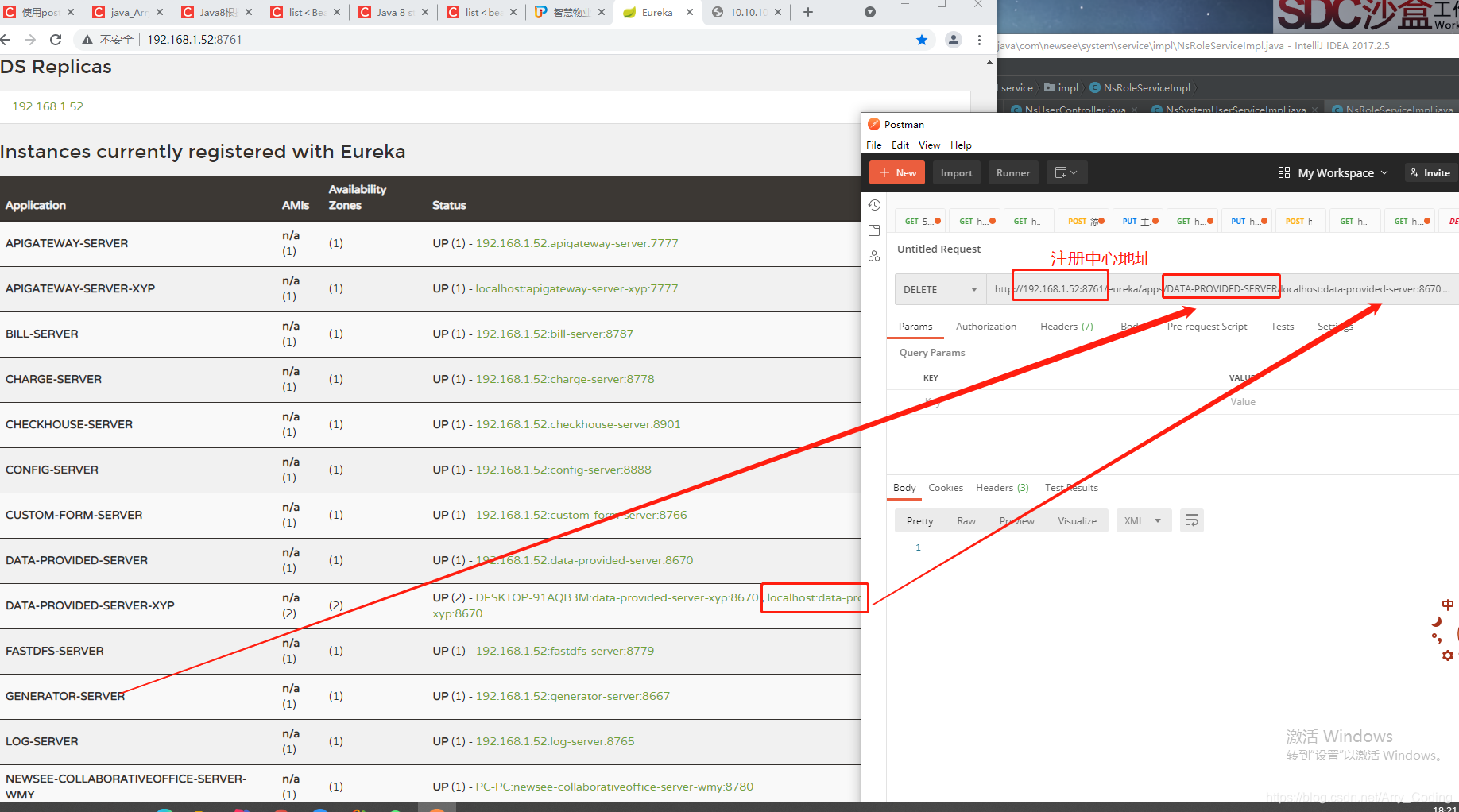Click the Postman logo in title bar
Image resolution: width=1459 pixels, height=812 pixels.
[874, 124]
